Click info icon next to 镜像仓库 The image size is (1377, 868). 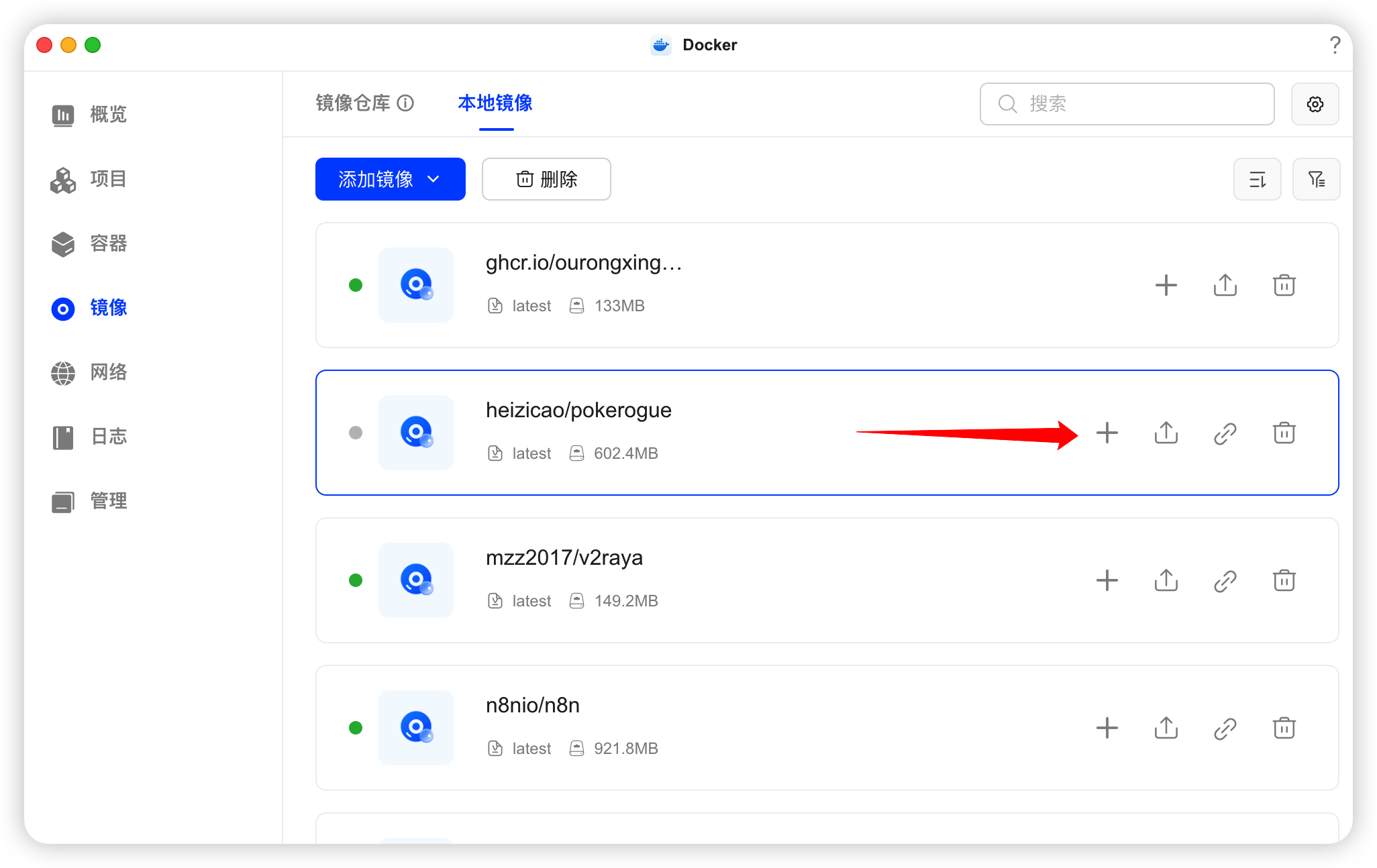click(405, 103)
